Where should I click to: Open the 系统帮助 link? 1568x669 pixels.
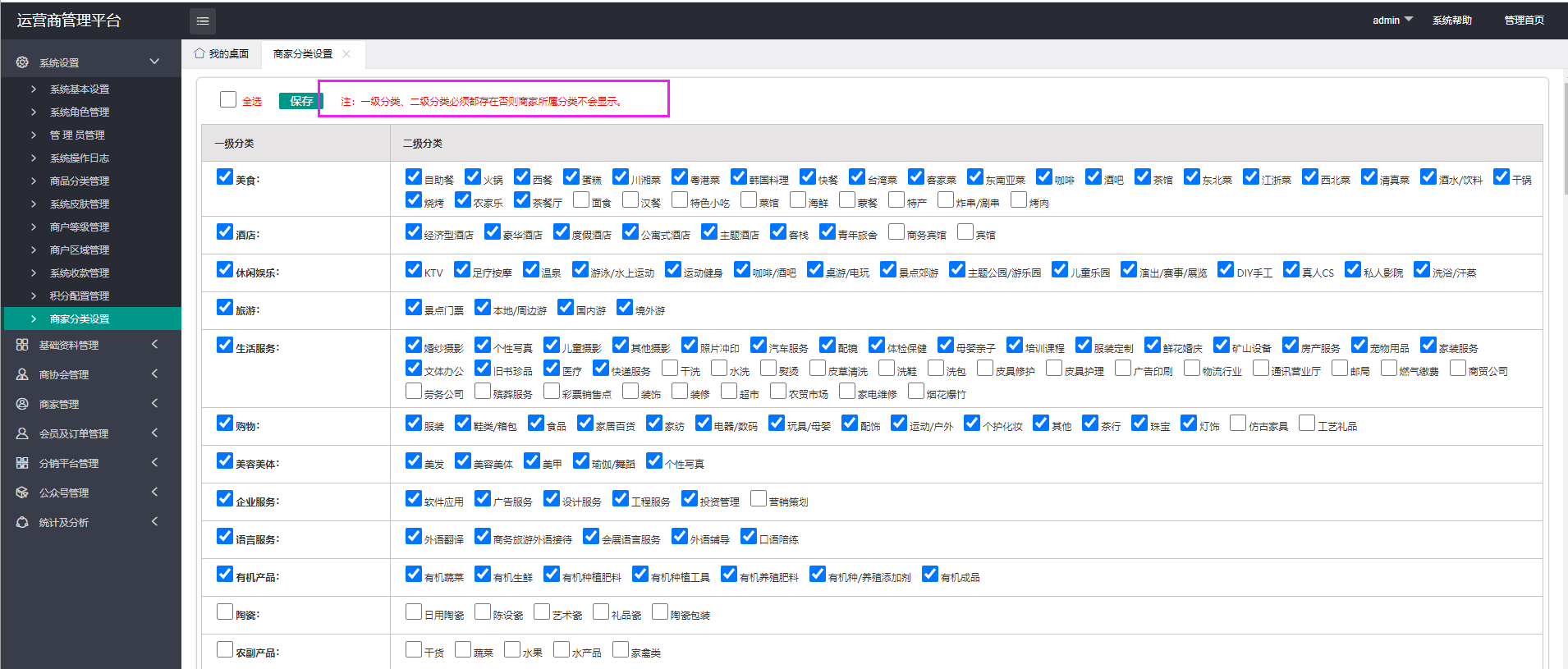pyautogui.click(x=1451, y=21)
